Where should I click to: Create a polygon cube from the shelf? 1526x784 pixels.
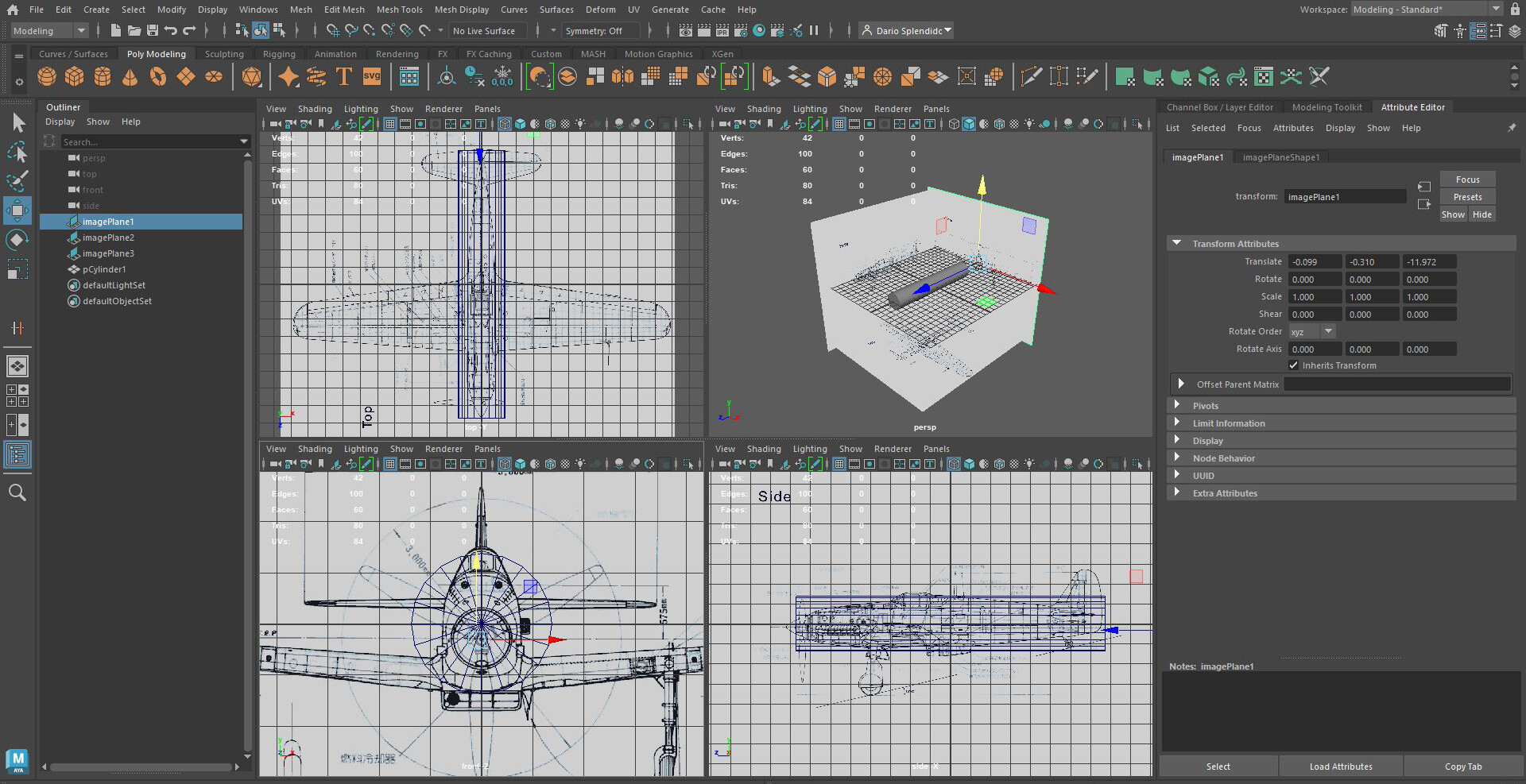pyautogui.click(x=75, y=76)
